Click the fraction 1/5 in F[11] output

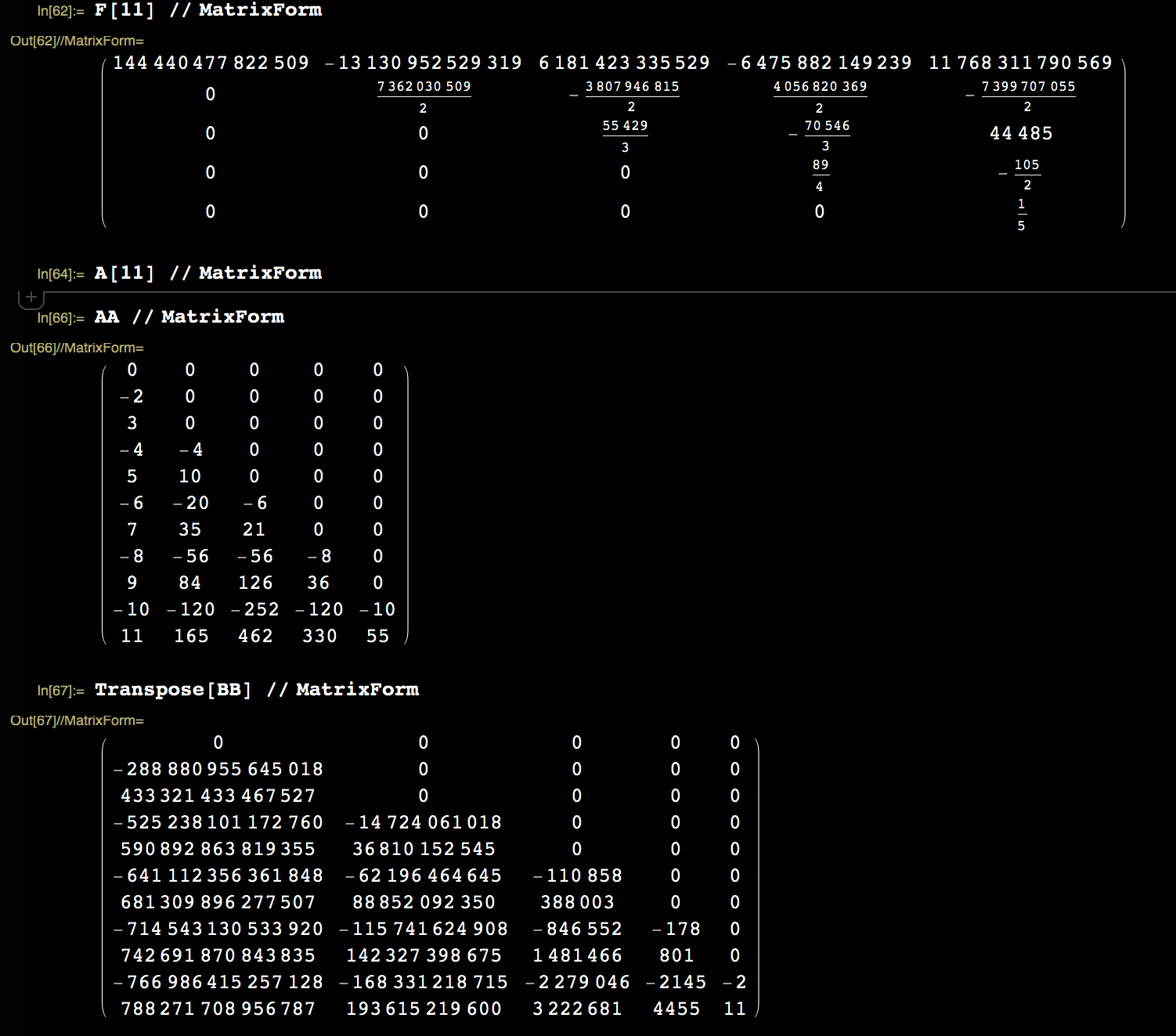coord(1021,214)
